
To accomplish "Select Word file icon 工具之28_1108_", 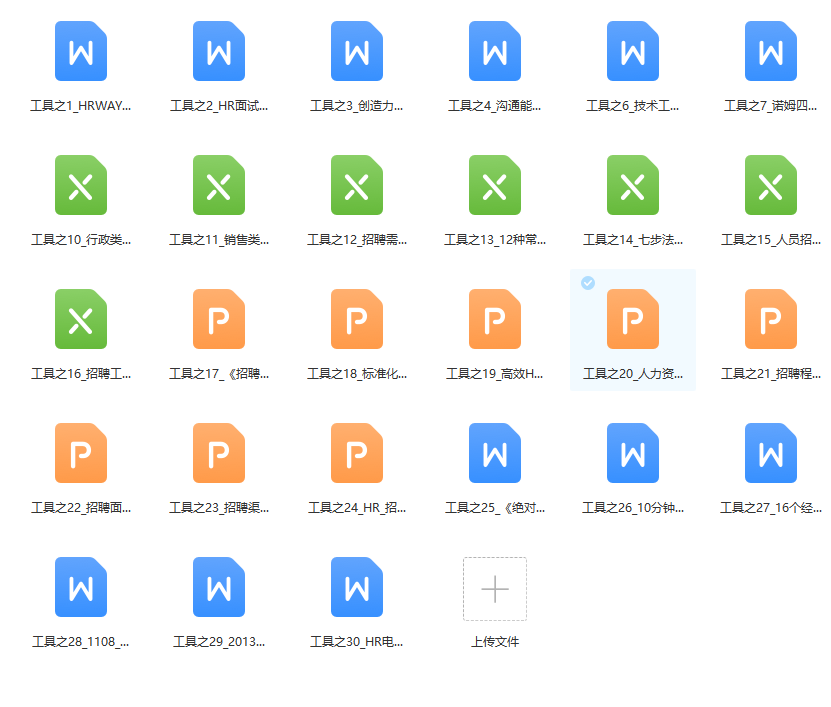I will (x=81, y=587).
